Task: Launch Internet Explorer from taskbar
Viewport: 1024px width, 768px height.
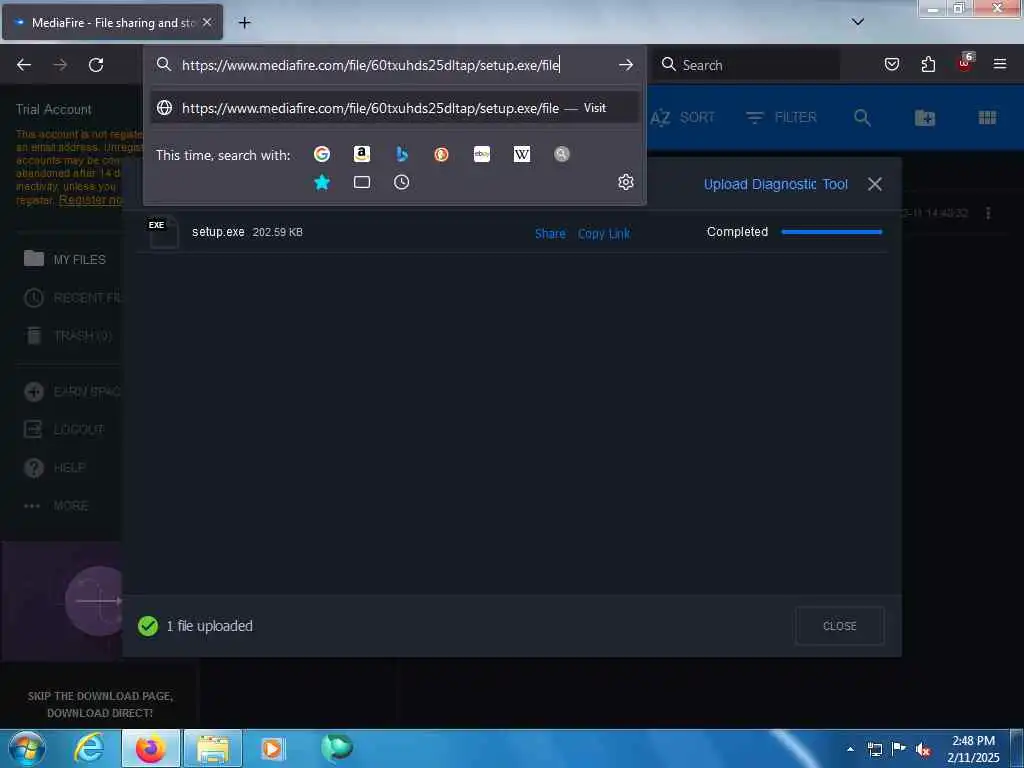Action: tap(88, 748)
